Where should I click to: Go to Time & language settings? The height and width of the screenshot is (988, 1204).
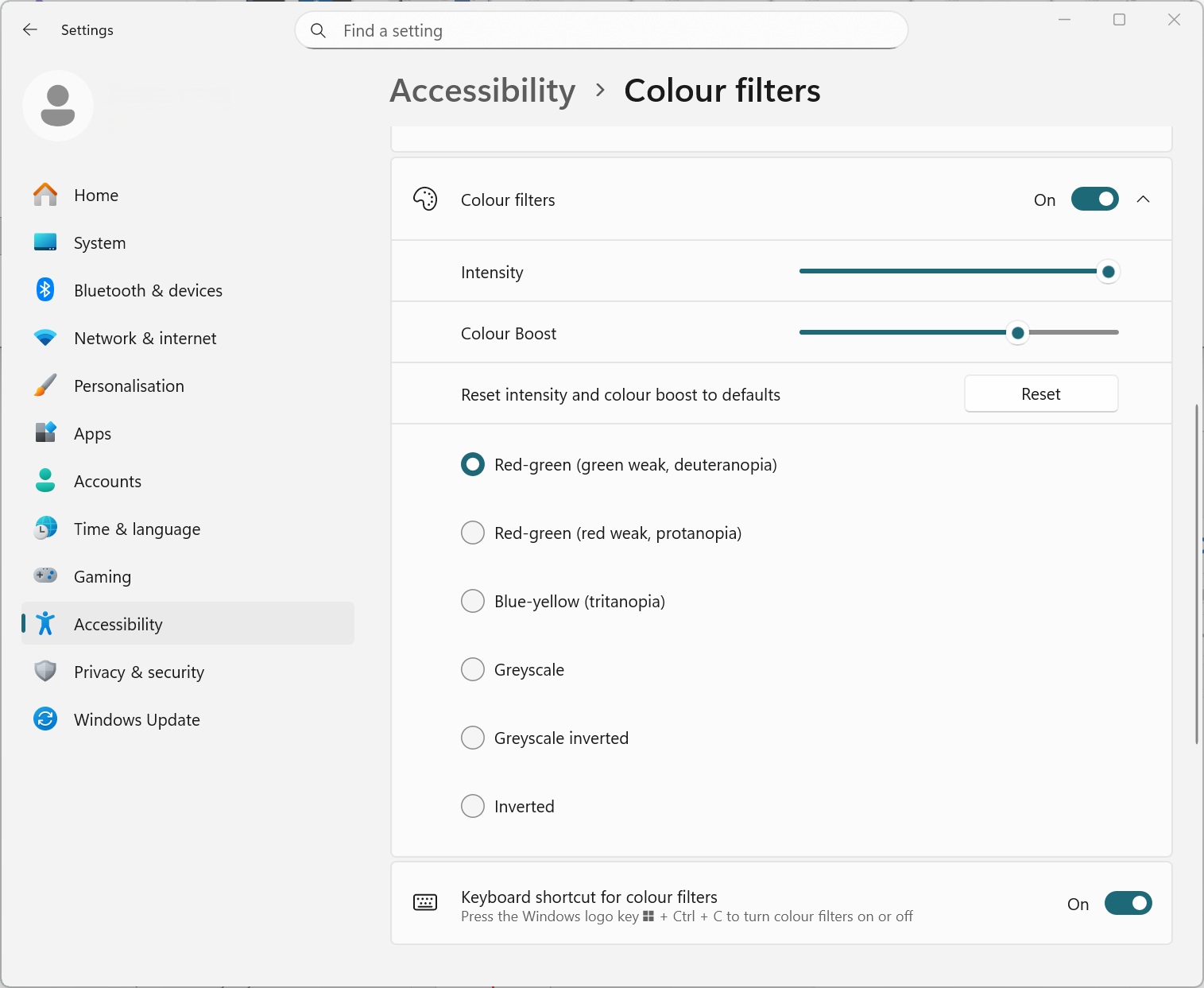point(137,529)
